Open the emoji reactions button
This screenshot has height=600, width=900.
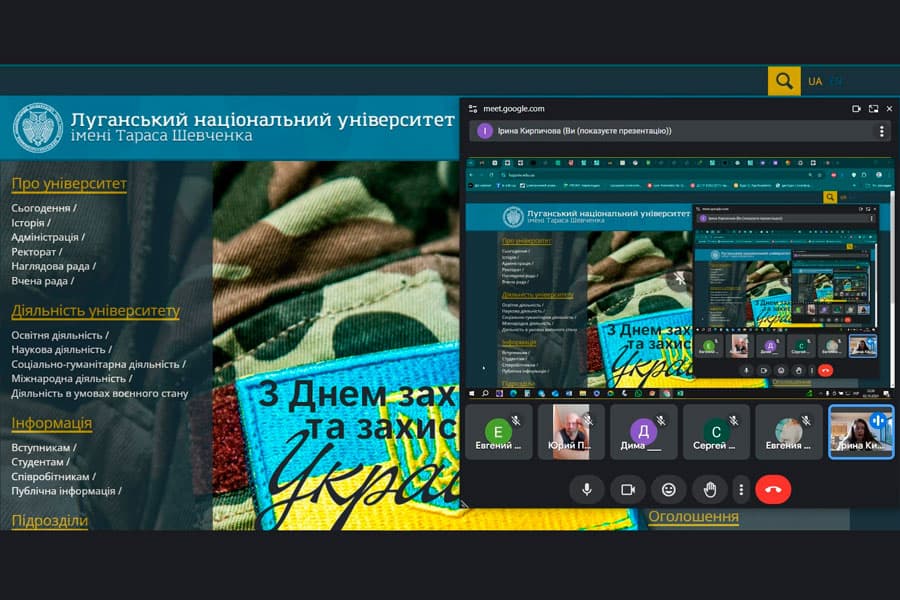669,489
